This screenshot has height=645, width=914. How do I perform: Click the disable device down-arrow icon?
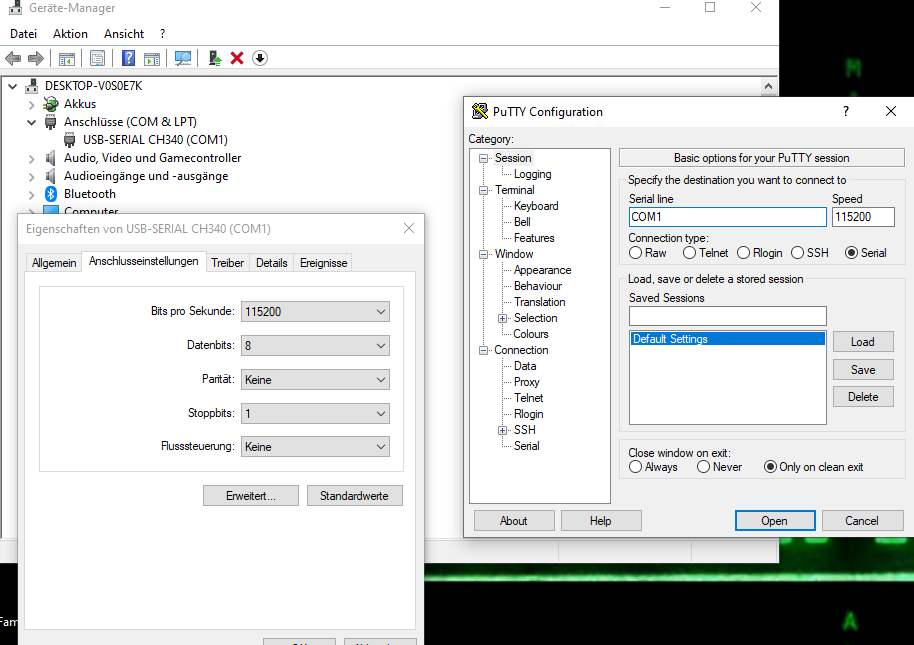(x=260, y=58)
